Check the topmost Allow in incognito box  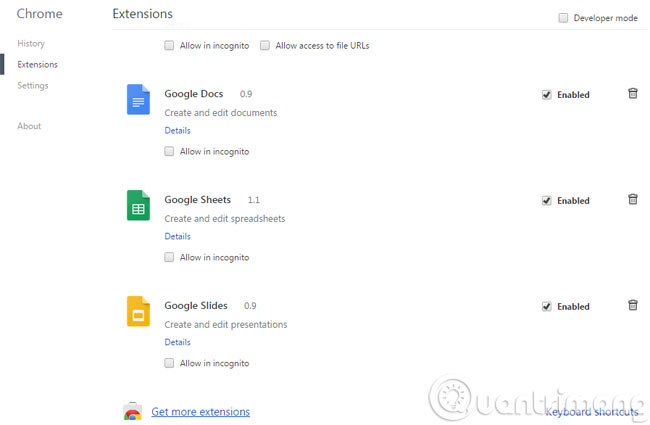[x=169, y=45]
